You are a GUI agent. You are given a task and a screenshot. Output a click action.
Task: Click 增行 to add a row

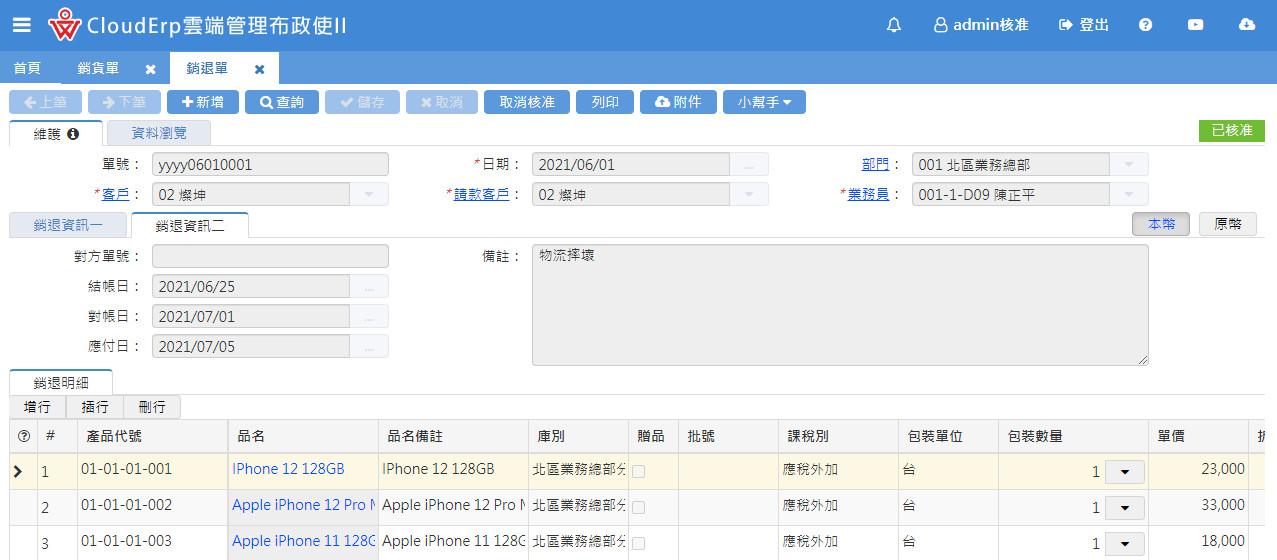point(38,407)
